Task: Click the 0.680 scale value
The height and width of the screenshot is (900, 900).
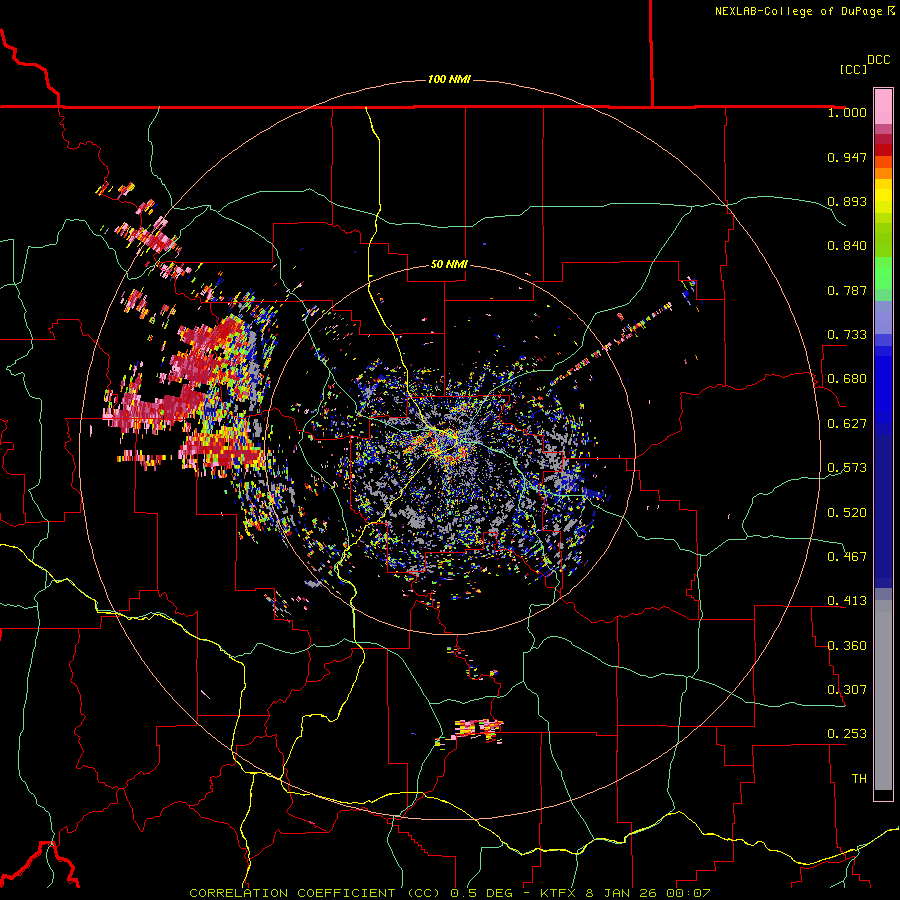Action: click(x=847, y=379)
